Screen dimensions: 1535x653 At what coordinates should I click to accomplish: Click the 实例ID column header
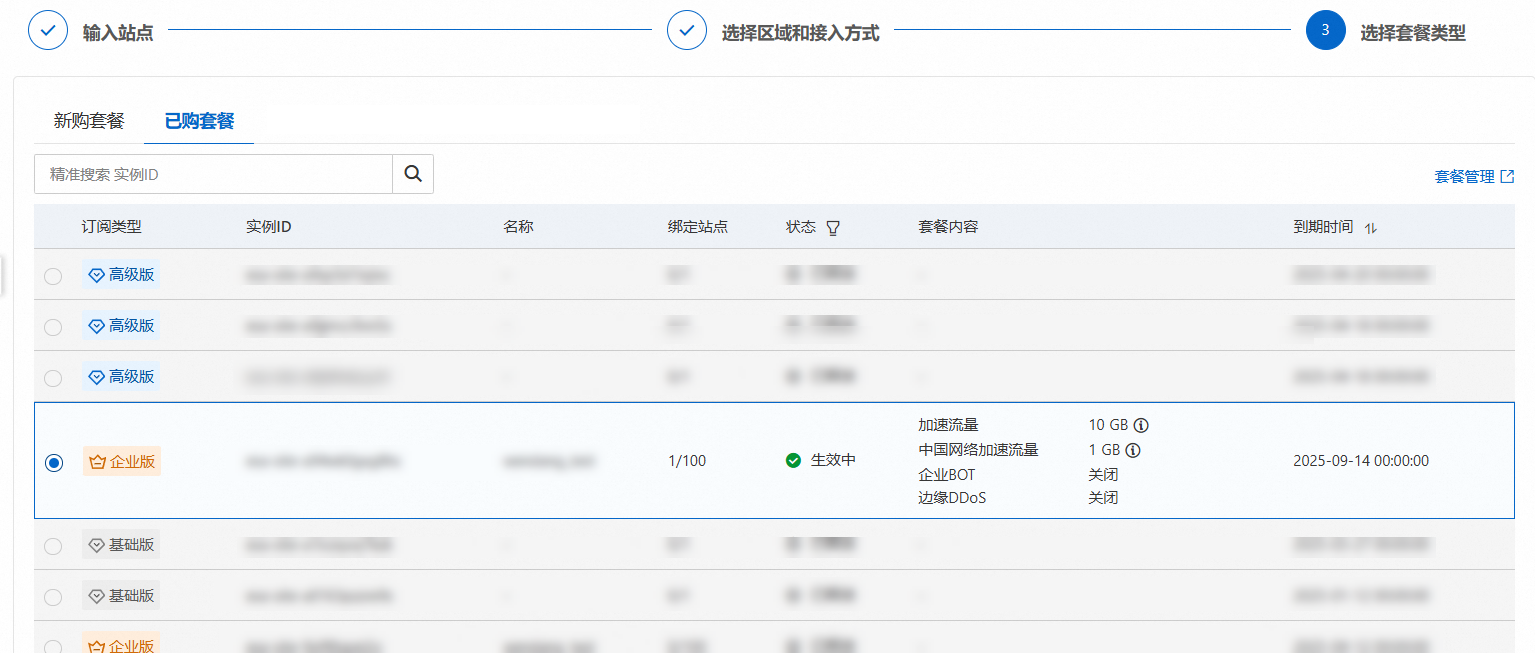pos(268,227)
